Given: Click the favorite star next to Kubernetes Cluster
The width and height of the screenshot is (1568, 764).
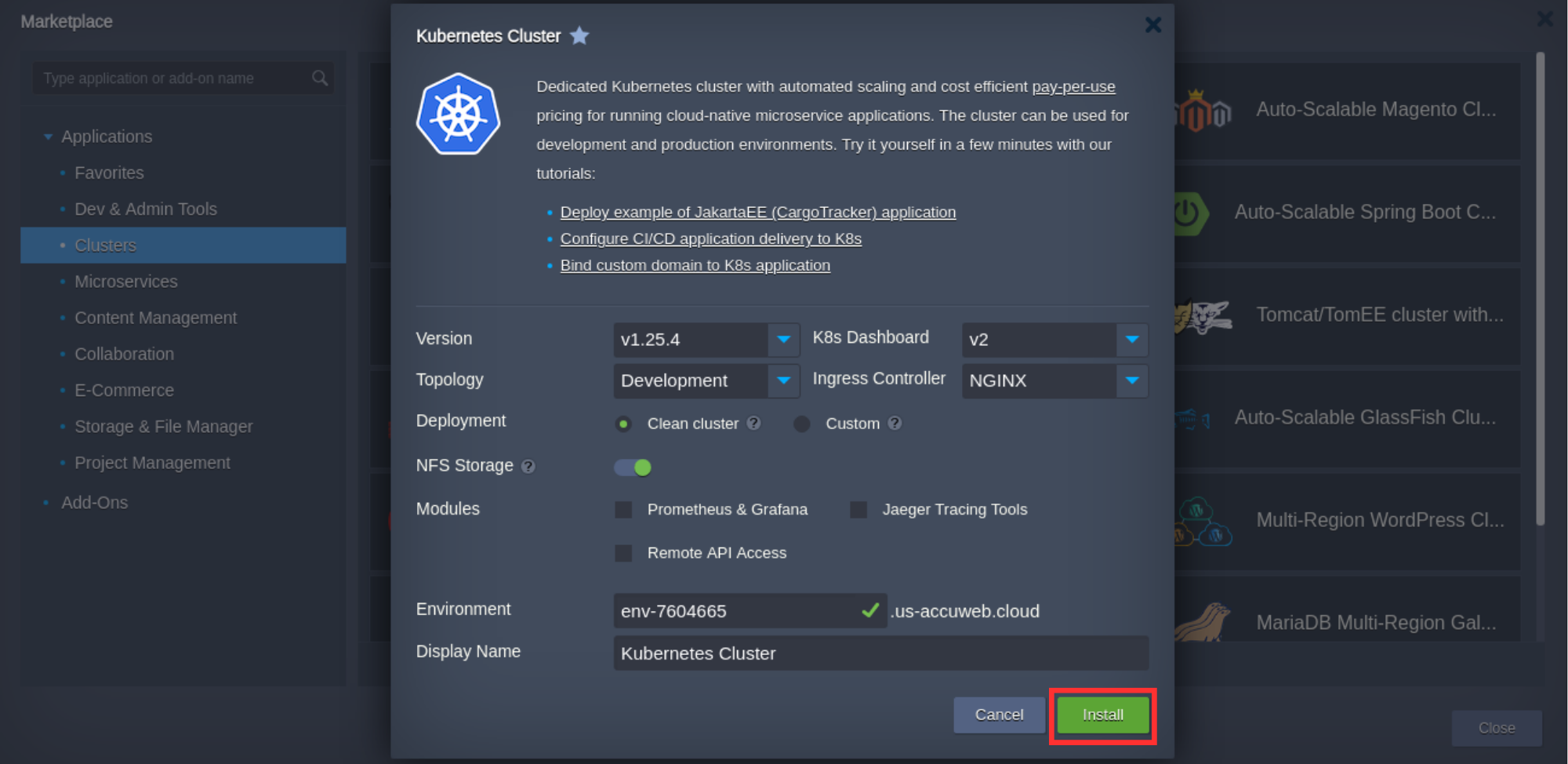Looking at the screenshot, I should (x=579, y=36).
